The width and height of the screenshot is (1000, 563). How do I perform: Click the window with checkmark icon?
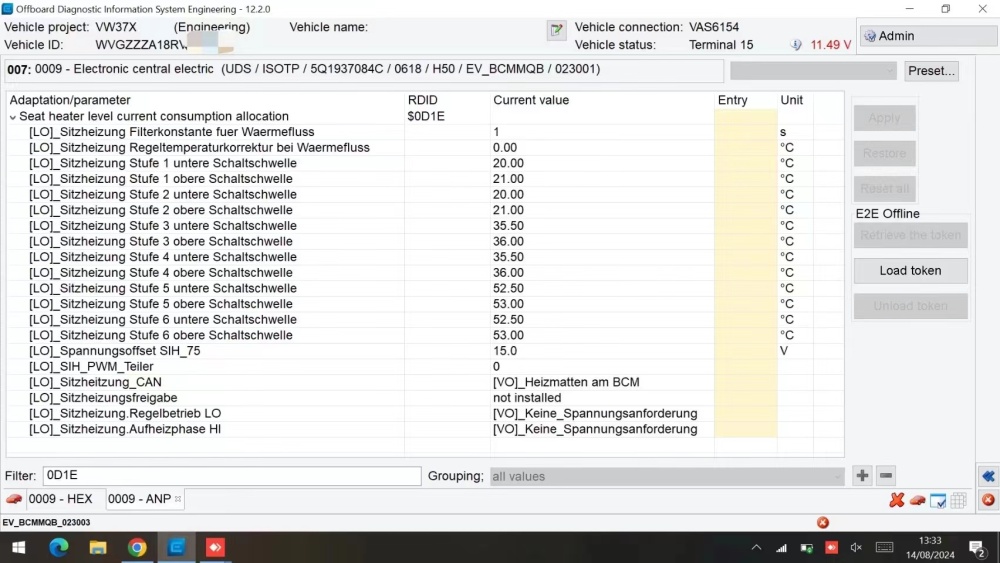tap(938, 501)
